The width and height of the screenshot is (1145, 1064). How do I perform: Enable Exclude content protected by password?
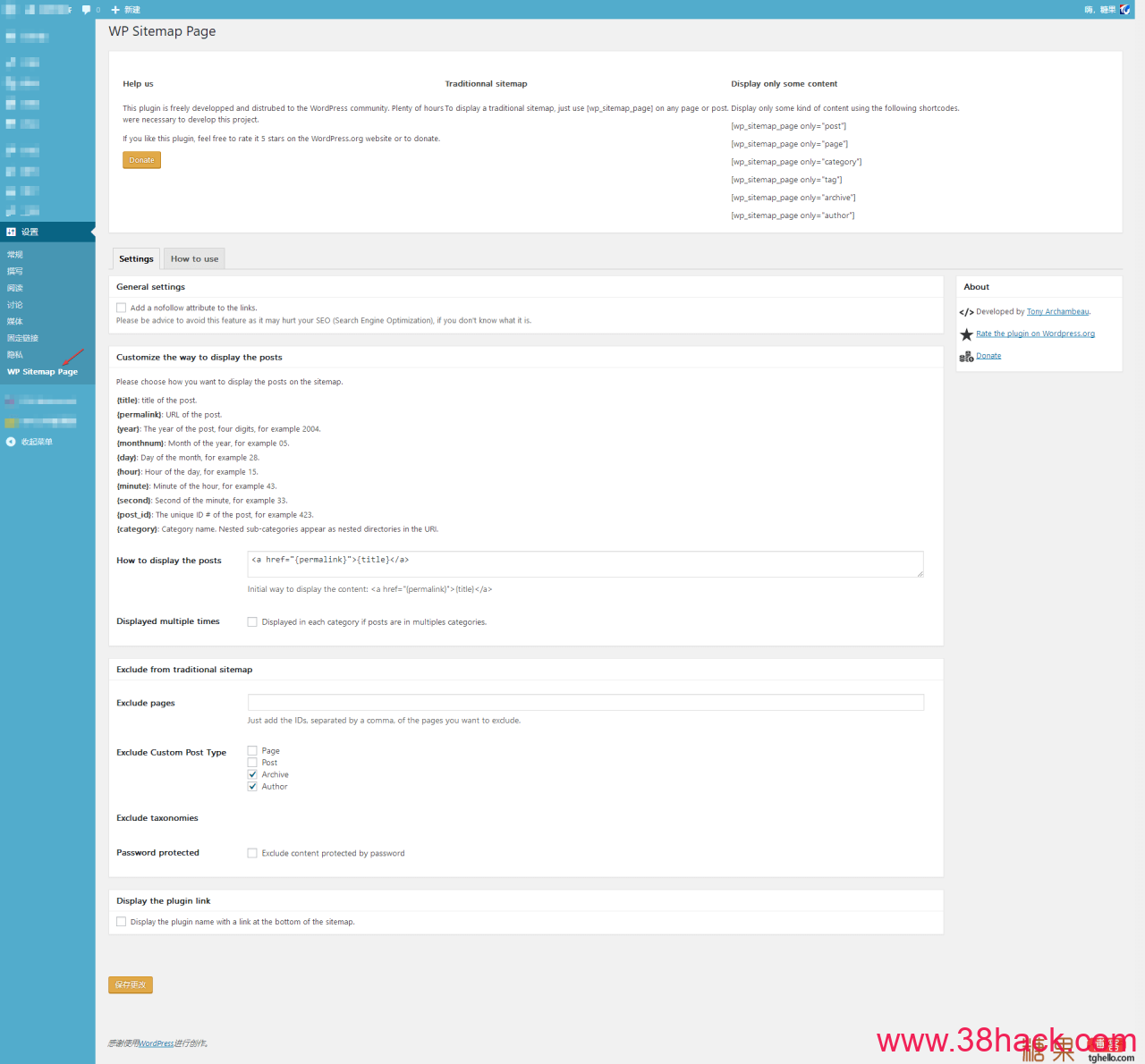(x=252, y=853)
